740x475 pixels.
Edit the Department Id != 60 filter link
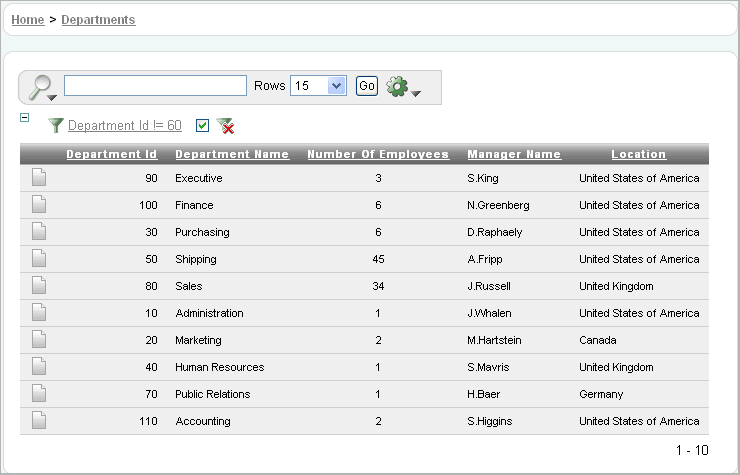(x=125, y=126)
